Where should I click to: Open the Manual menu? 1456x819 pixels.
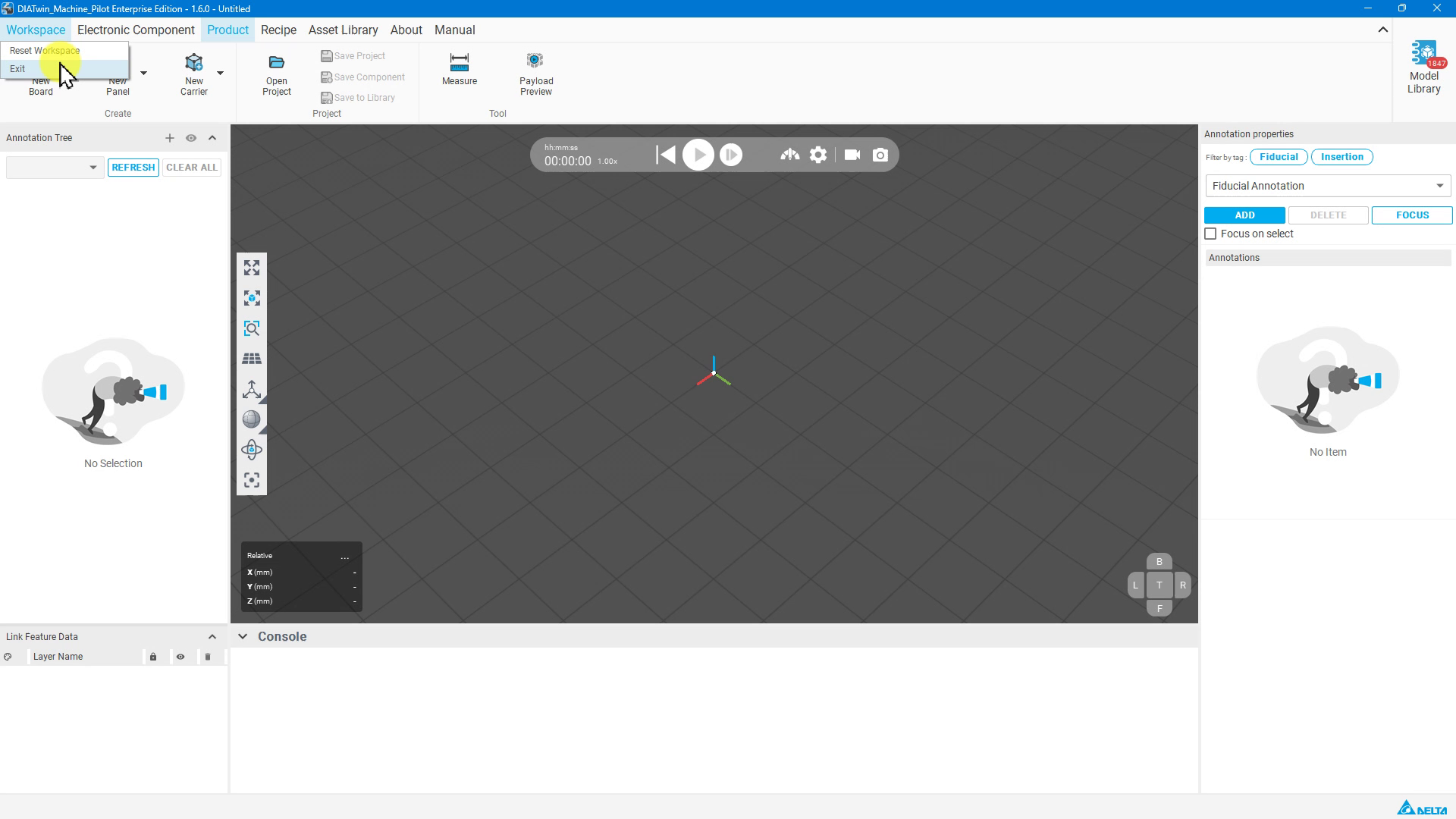point(454,30)
